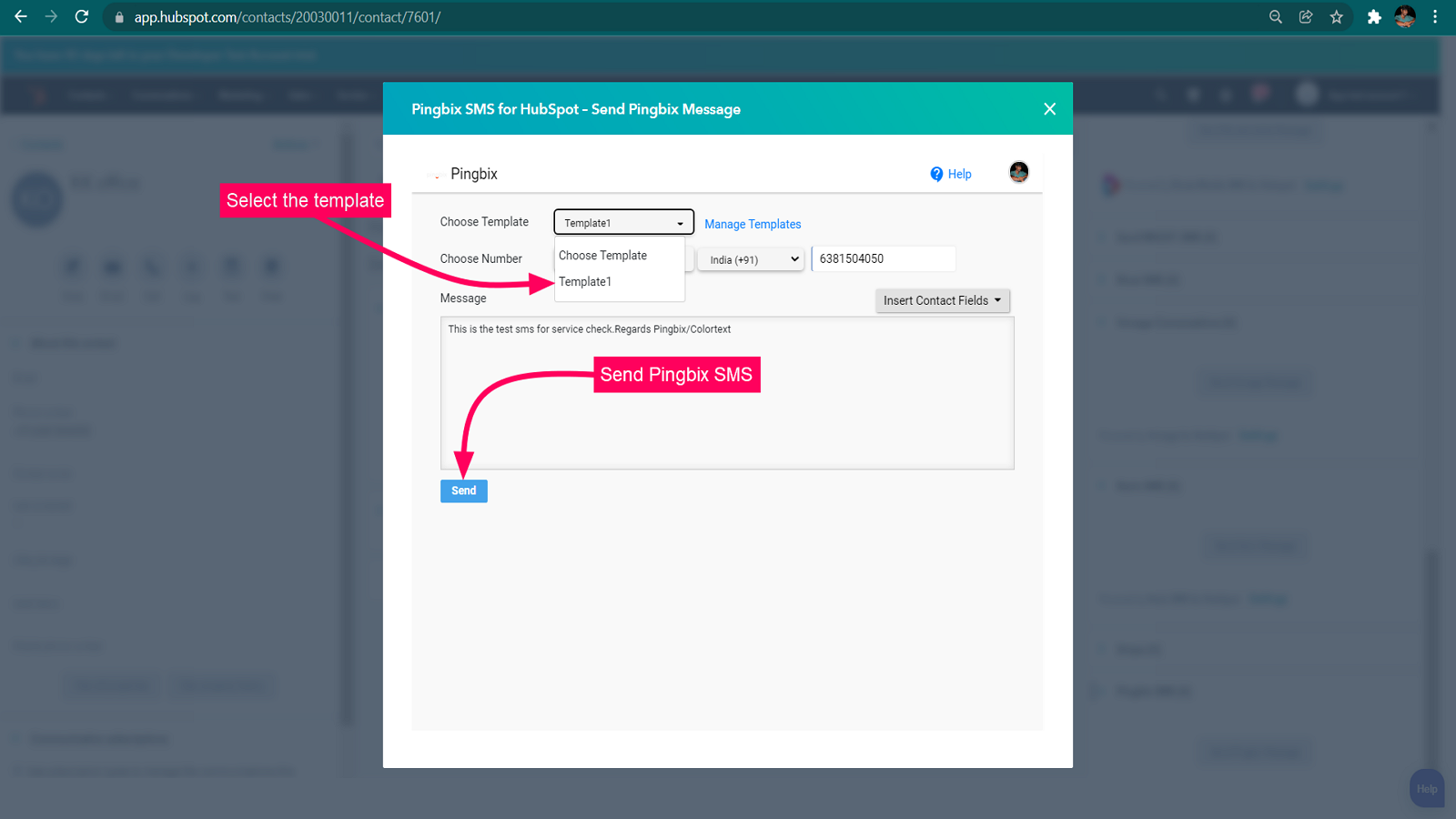Click the browser back arrow
The height and width of the screenshot is (819, 1456).
point(20,16)
